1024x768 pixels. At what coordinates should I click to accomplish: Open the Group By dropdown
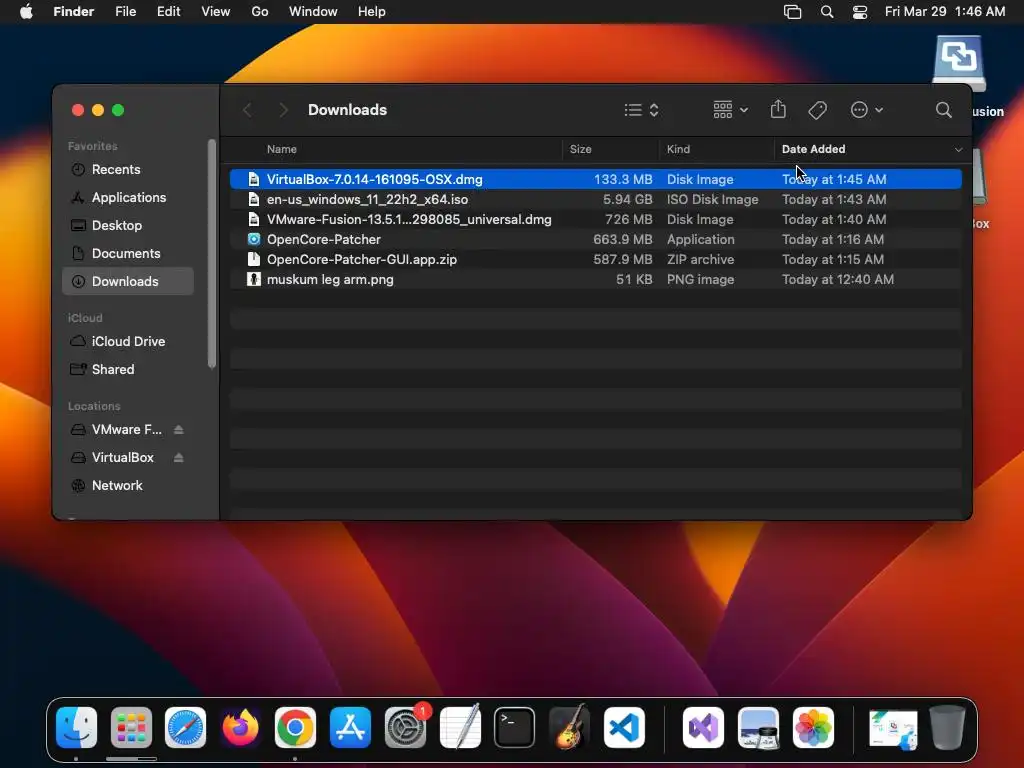pos(730,110)
